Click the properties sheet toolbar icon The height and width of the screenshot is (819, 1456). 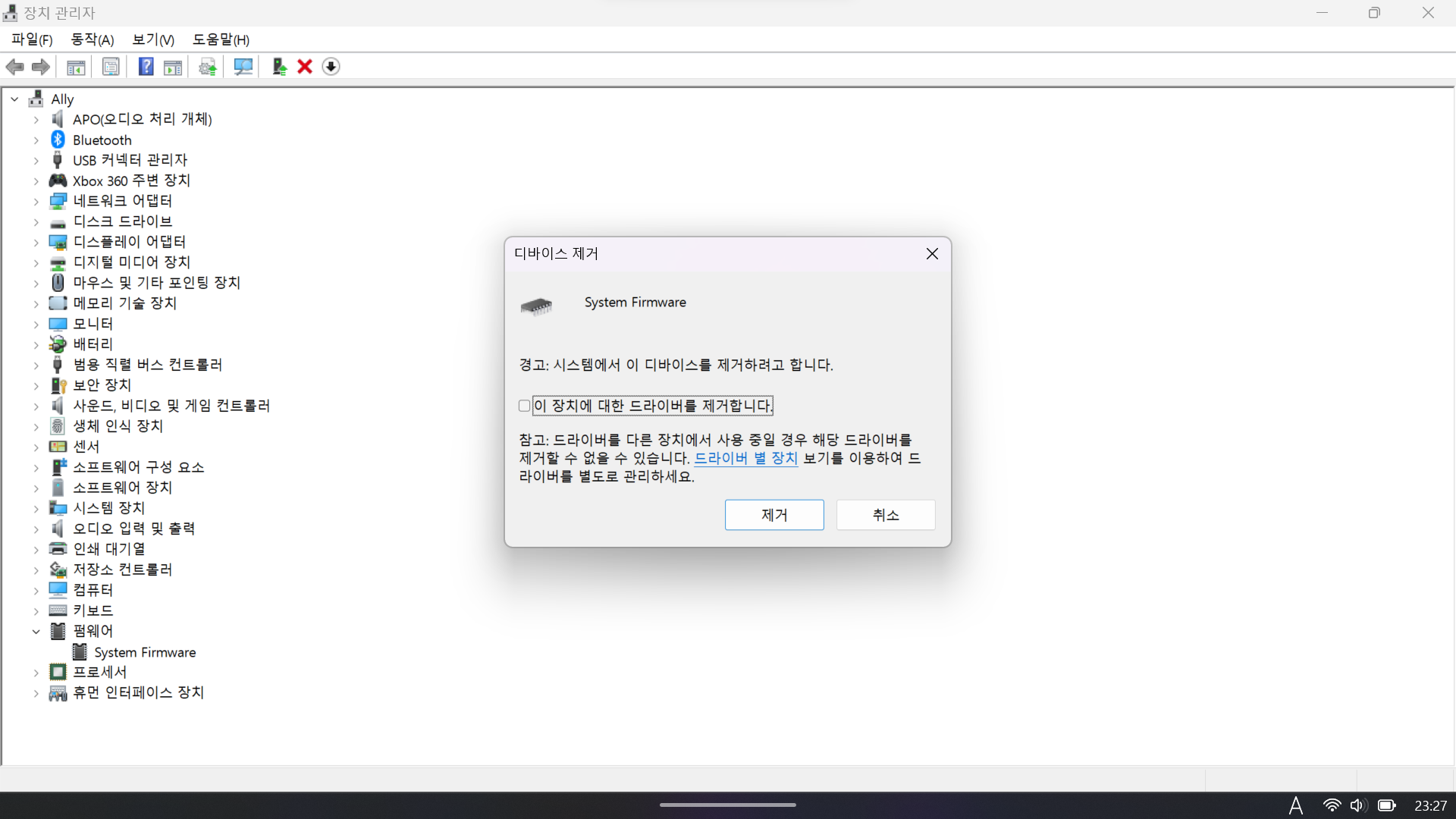point(111,67)
